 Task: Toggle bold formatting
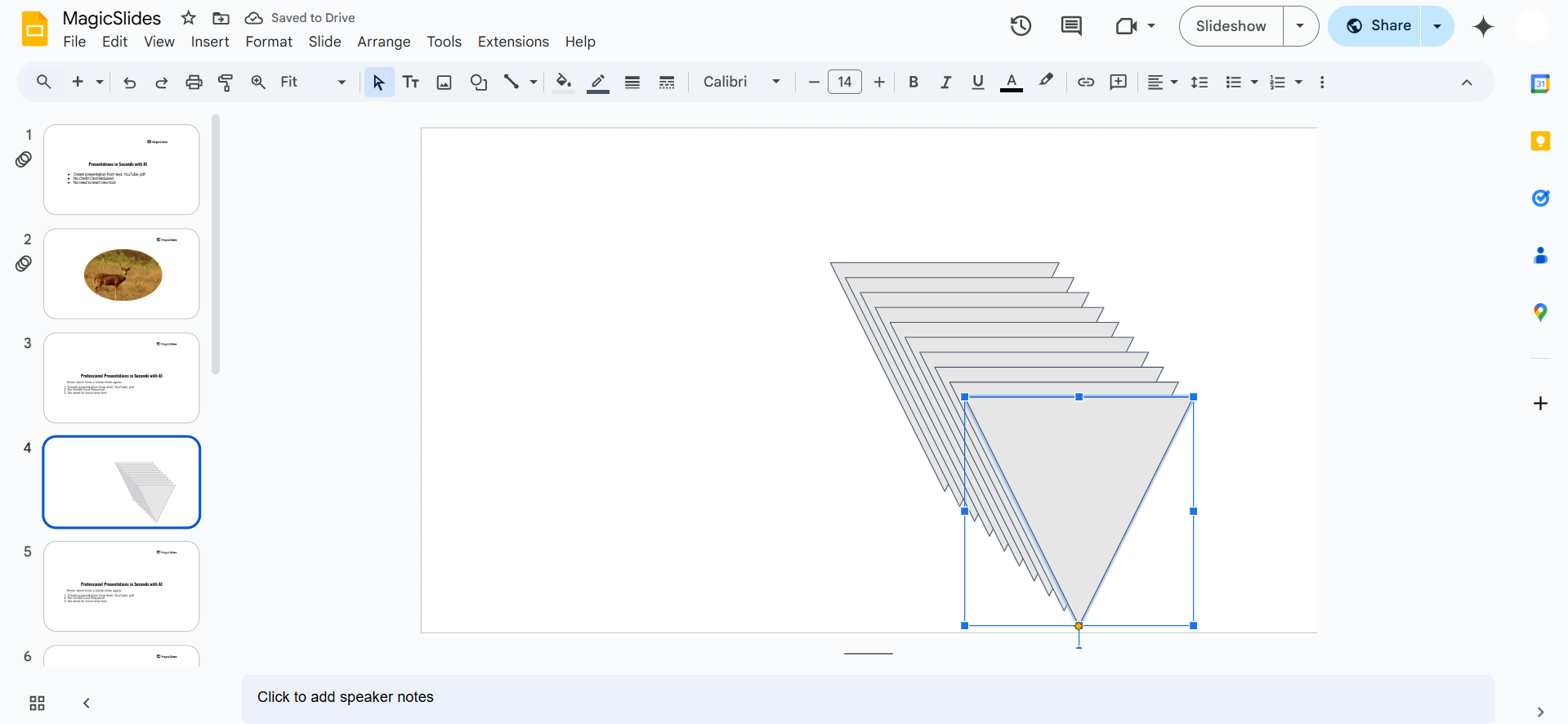[914, 82]
